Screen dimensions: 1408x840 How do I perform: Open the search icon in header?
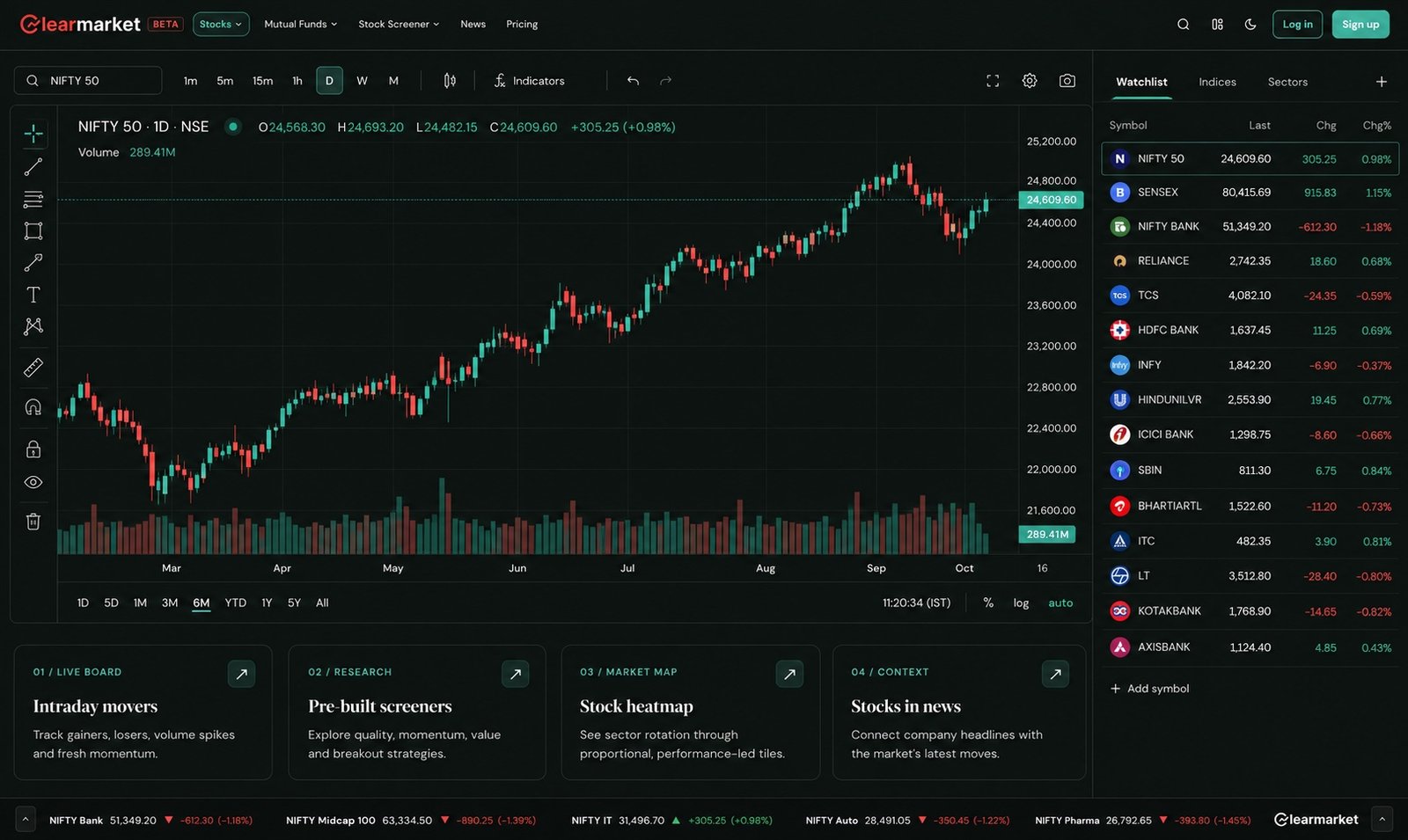(1184, 25)
